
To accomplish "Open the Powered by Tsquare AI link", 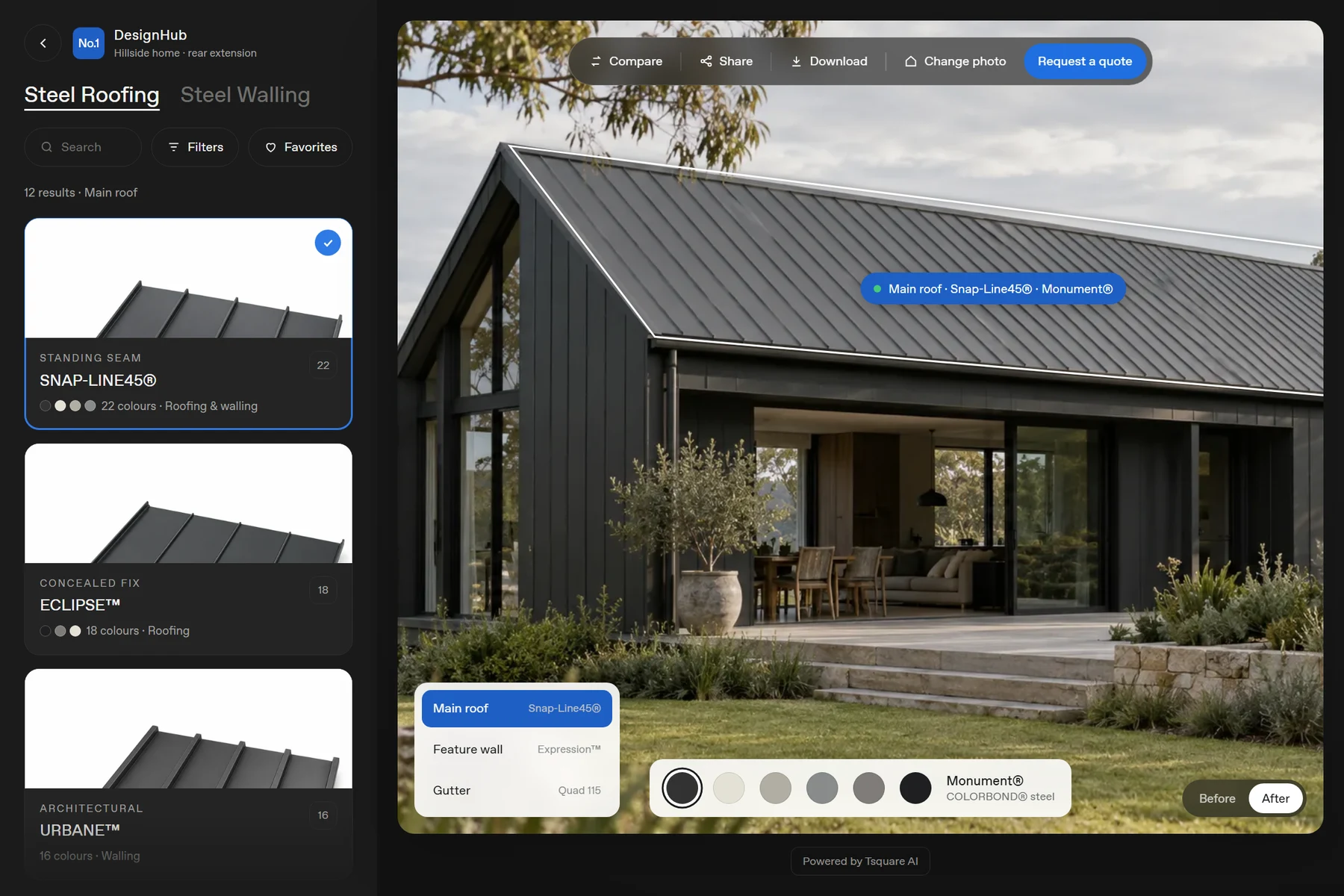I will [860, 861].
